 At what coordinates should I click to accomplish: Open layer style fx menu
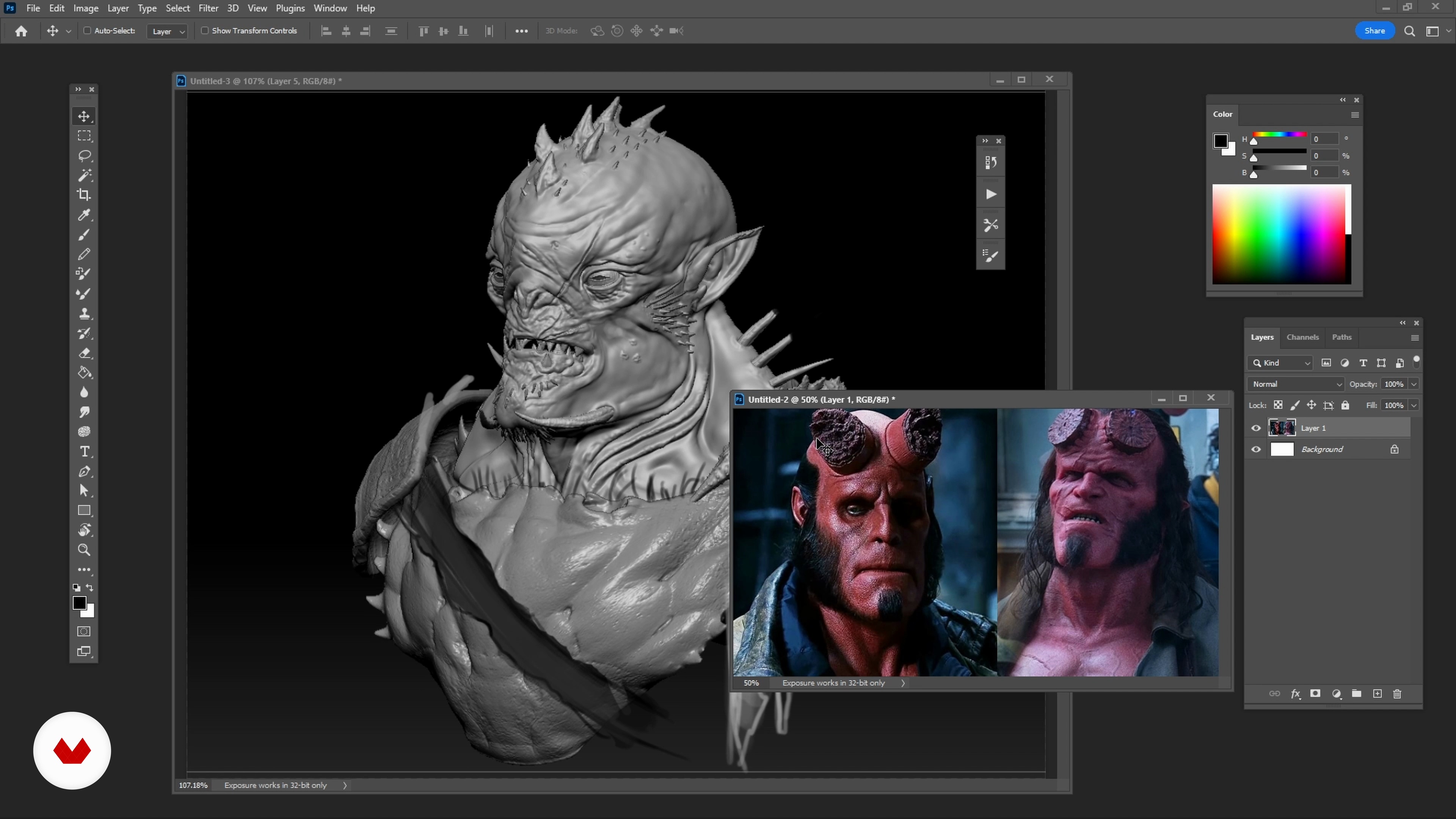[1296, 693]
